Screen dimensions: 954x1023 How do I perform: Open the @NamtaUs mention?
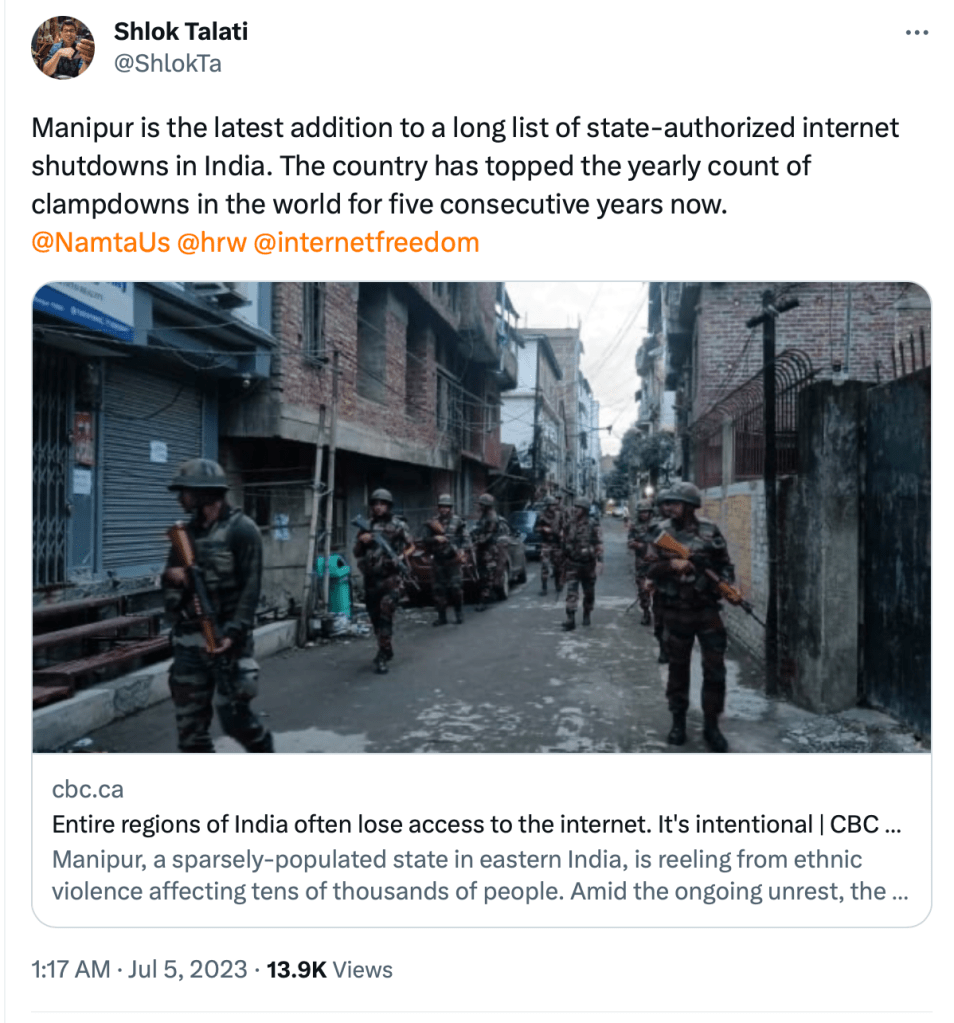point(101,242)
